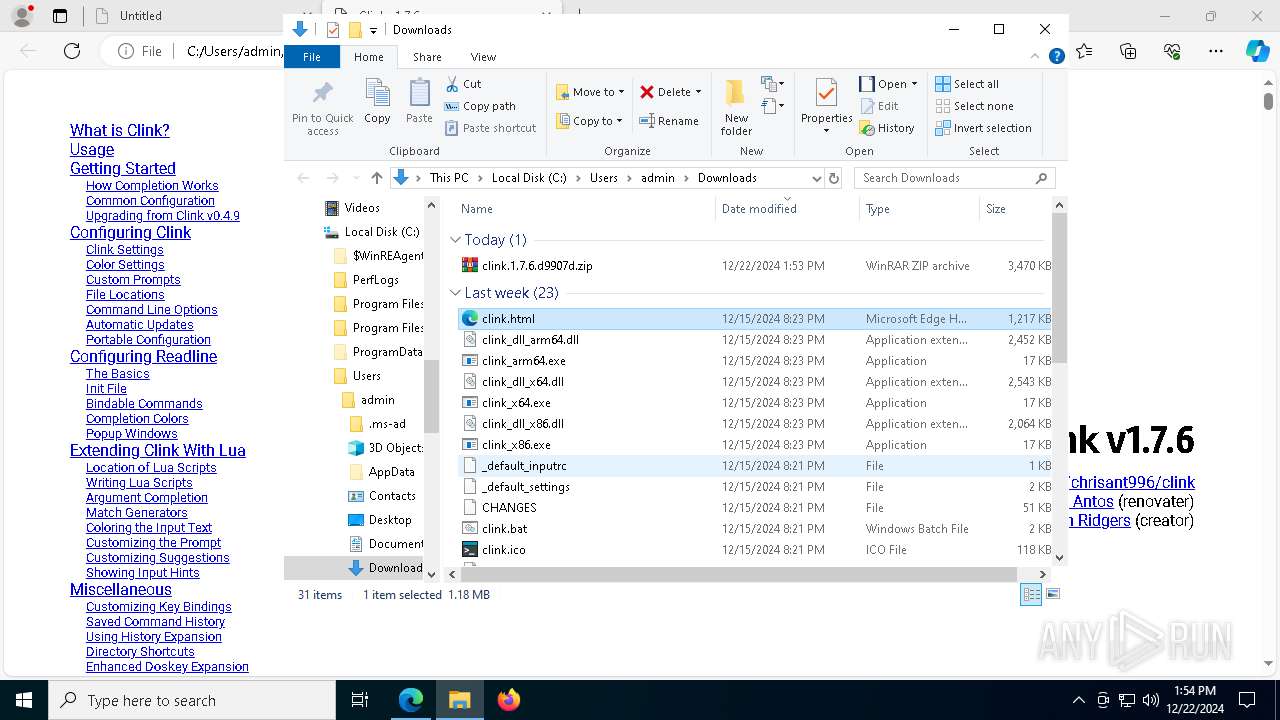This screenshot has height=720, width=1280.
Task: Click Select none in ribbon
Action: tap(974, 106)
